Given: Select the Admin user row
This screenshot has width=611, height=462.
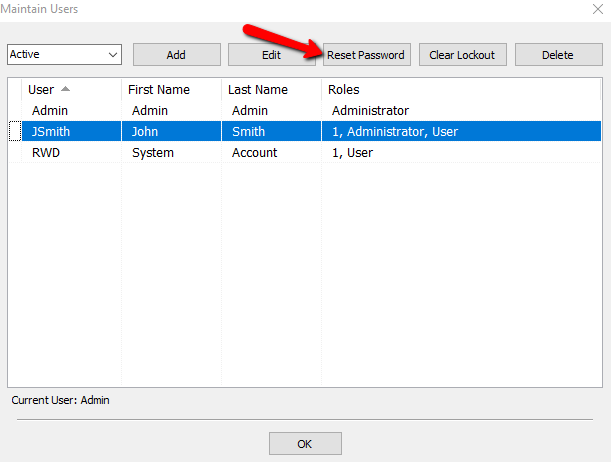Looking at the screenshot, I should (x=305, y=111).
